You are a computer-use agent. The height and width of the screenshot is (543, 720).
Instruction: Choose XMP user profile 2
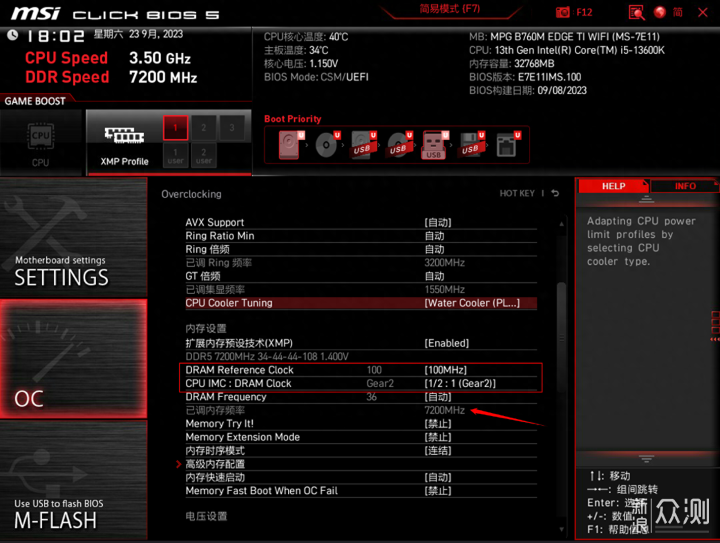click(203, 156)
